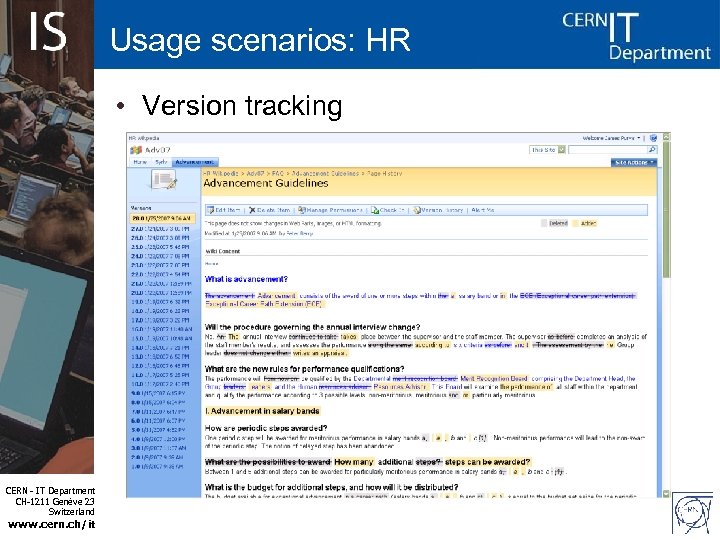The height and width of the screenshot is (540, 720).
Task: Select version 19.0 in the Versions list
Action: click(161, 302)
